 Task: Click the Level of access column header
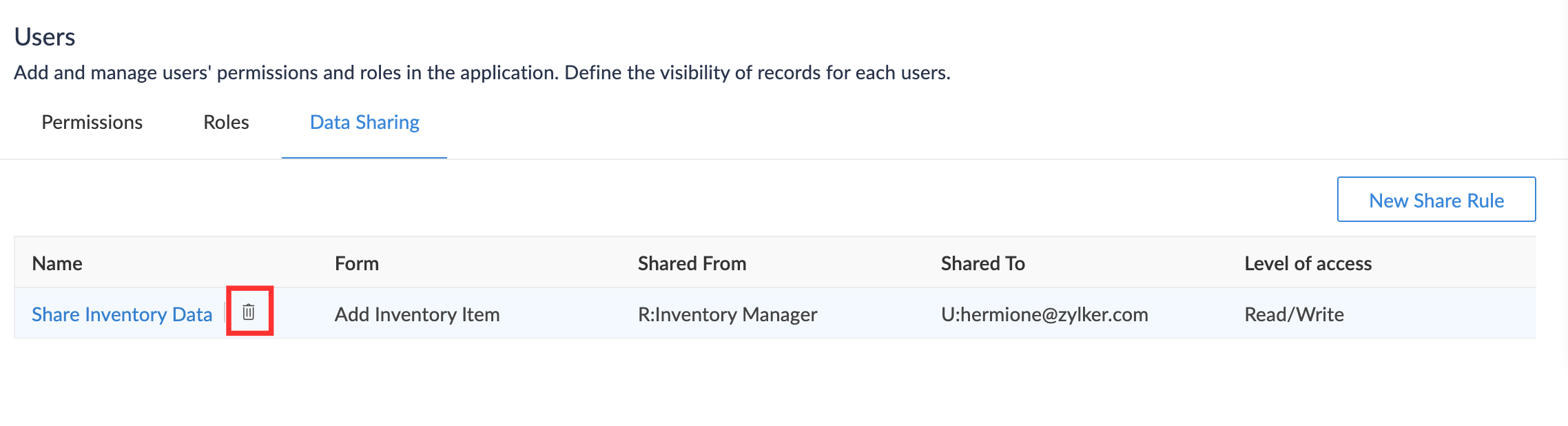pyautogui.click(x=1308, y=263)
